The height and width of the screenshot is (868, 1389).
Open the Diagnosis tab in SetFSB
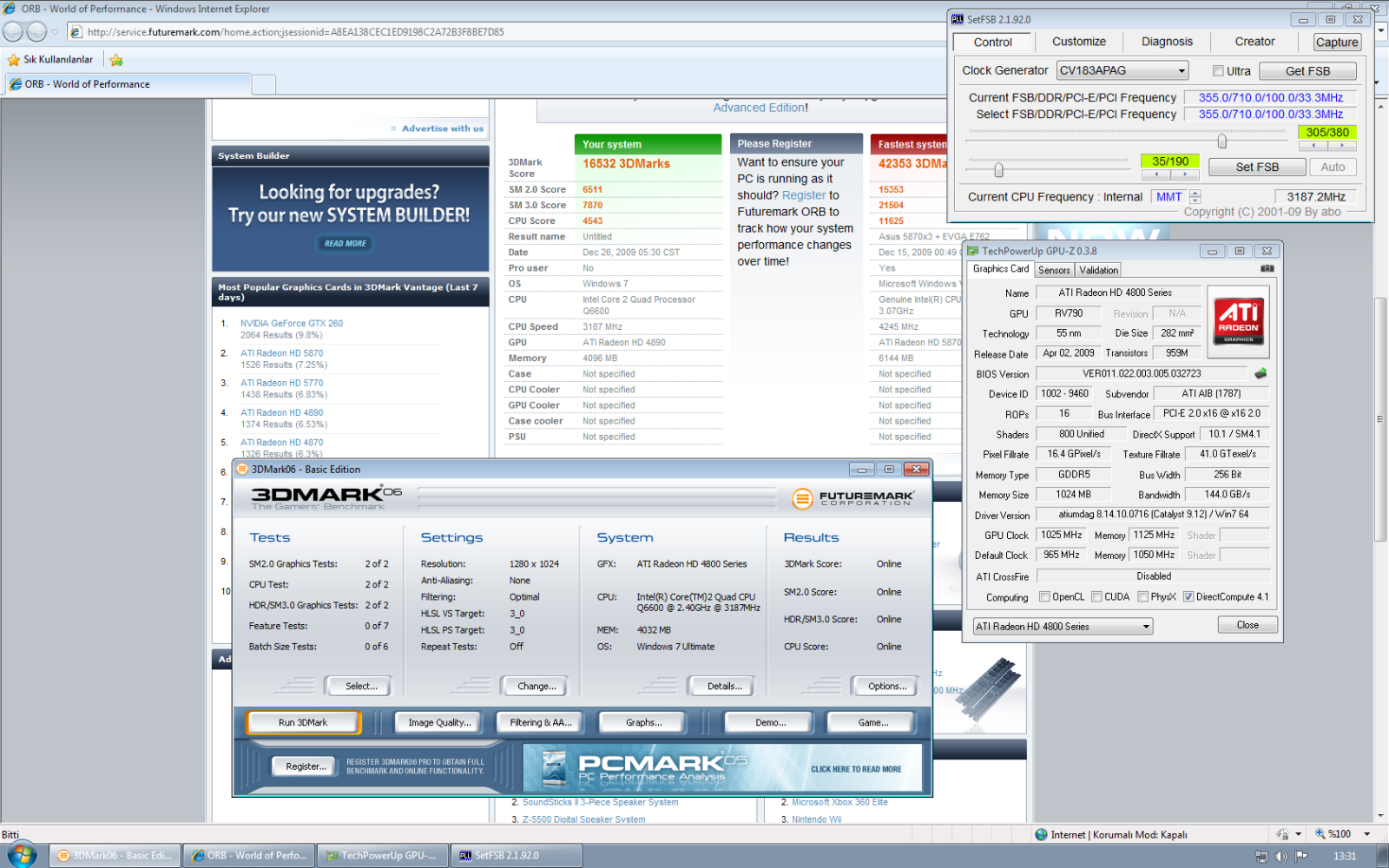[1167, 42]
